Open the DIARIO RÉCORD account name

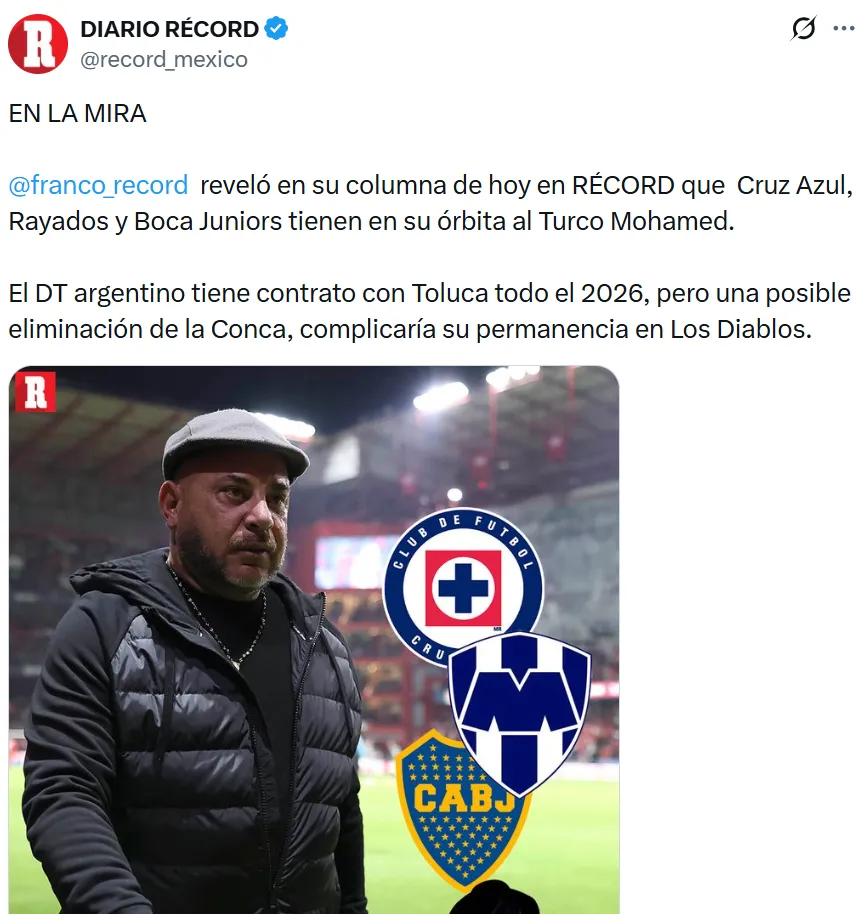tap(169, 29)
